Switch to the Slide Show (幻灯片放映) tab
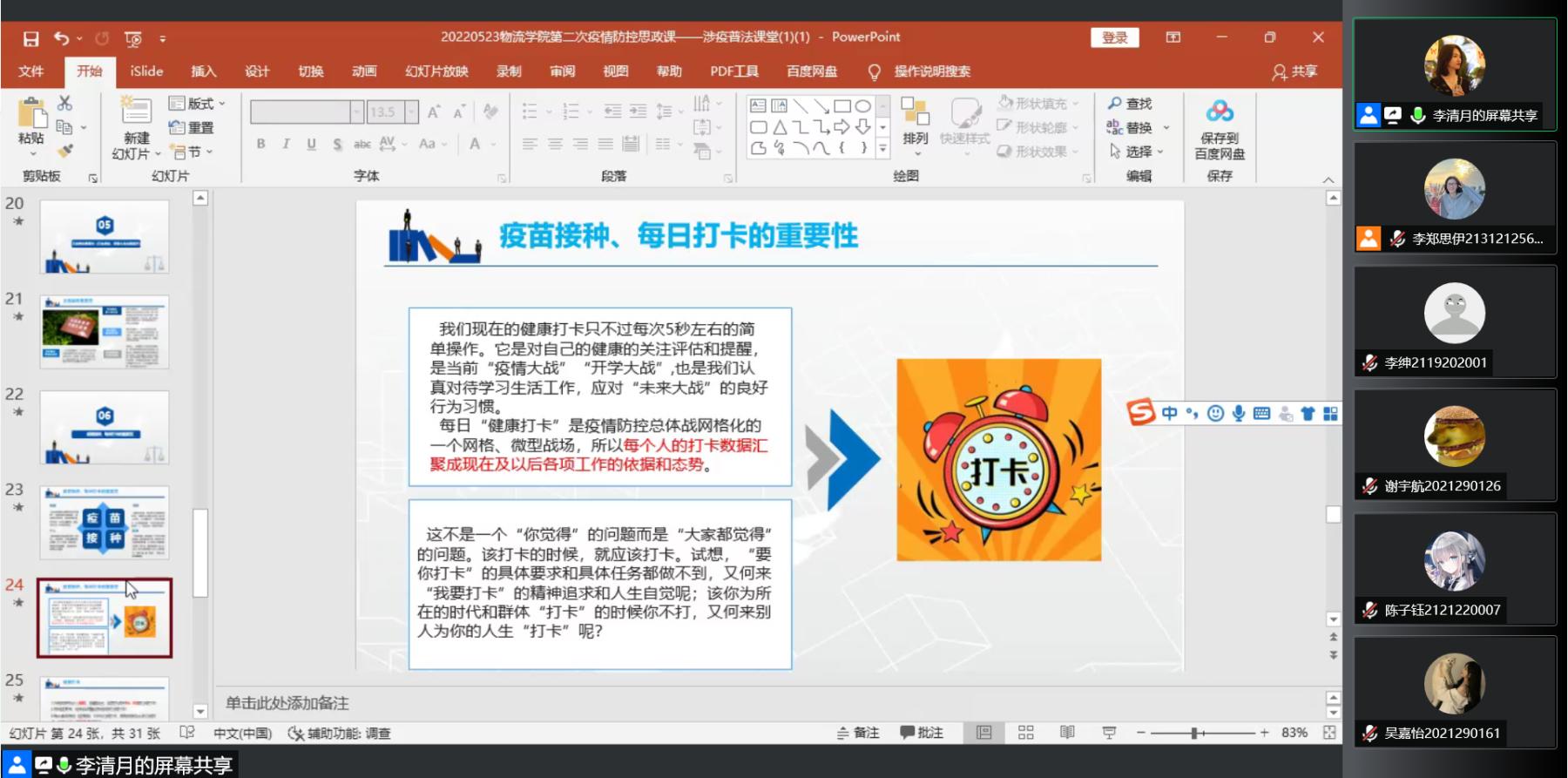This screenshot has height=778, width=1568. pyautogui.click(x=436, y=71)
